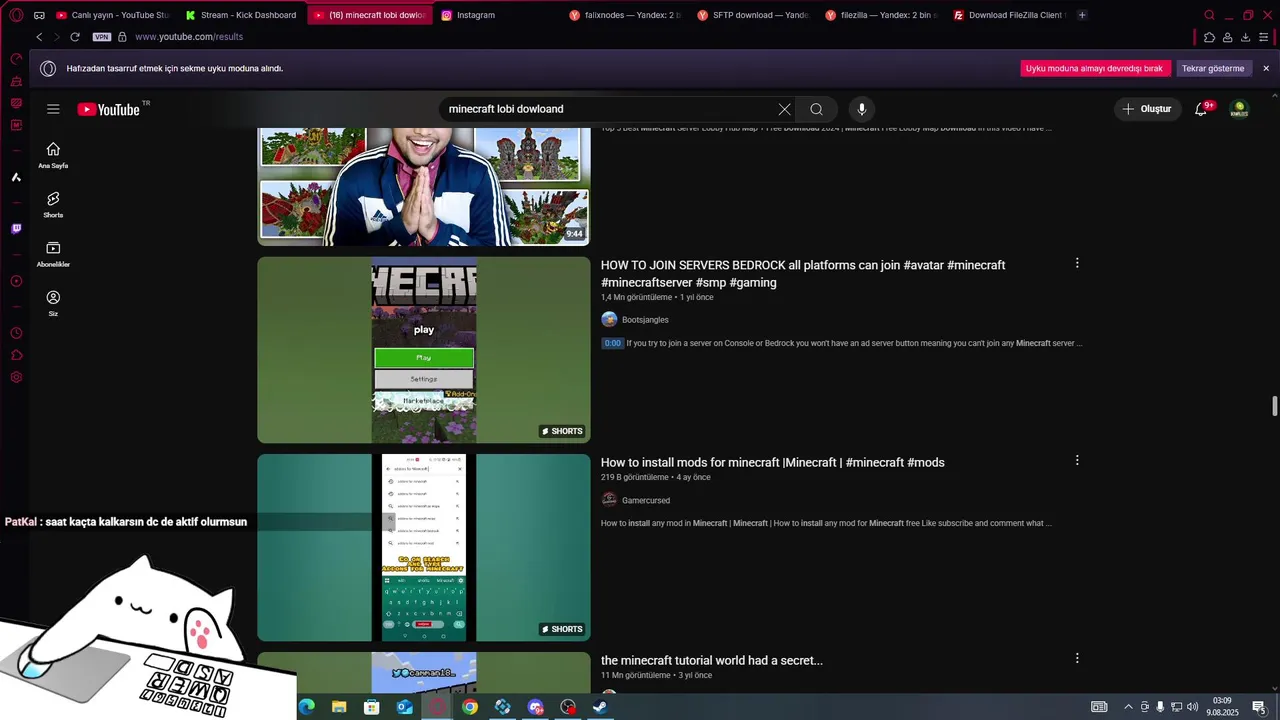
Task: Open options menu for BEDROCK servers video
Action: [1077, 263]
